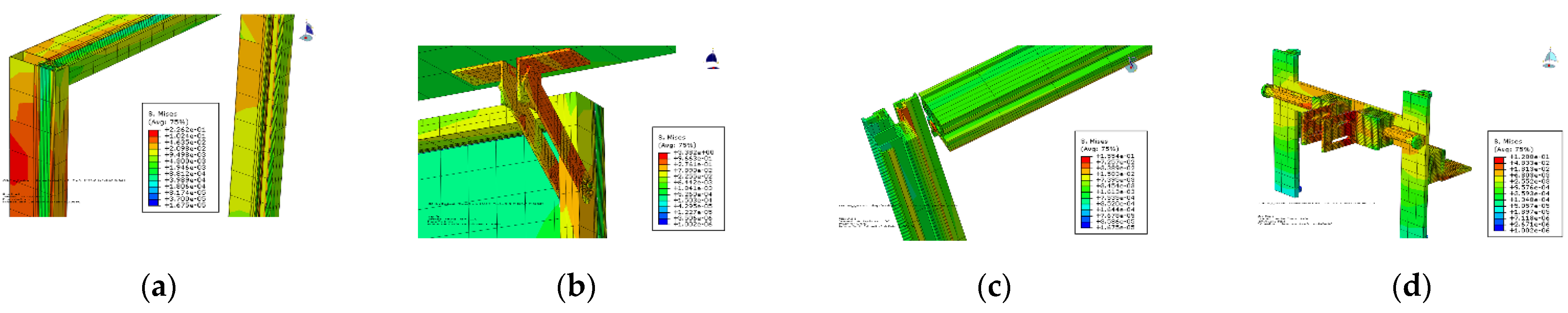The height and width of the screenshot is (313, 1568).
Task: Click the view orientation triad in panel (c)
Action: pos(1132,64)
